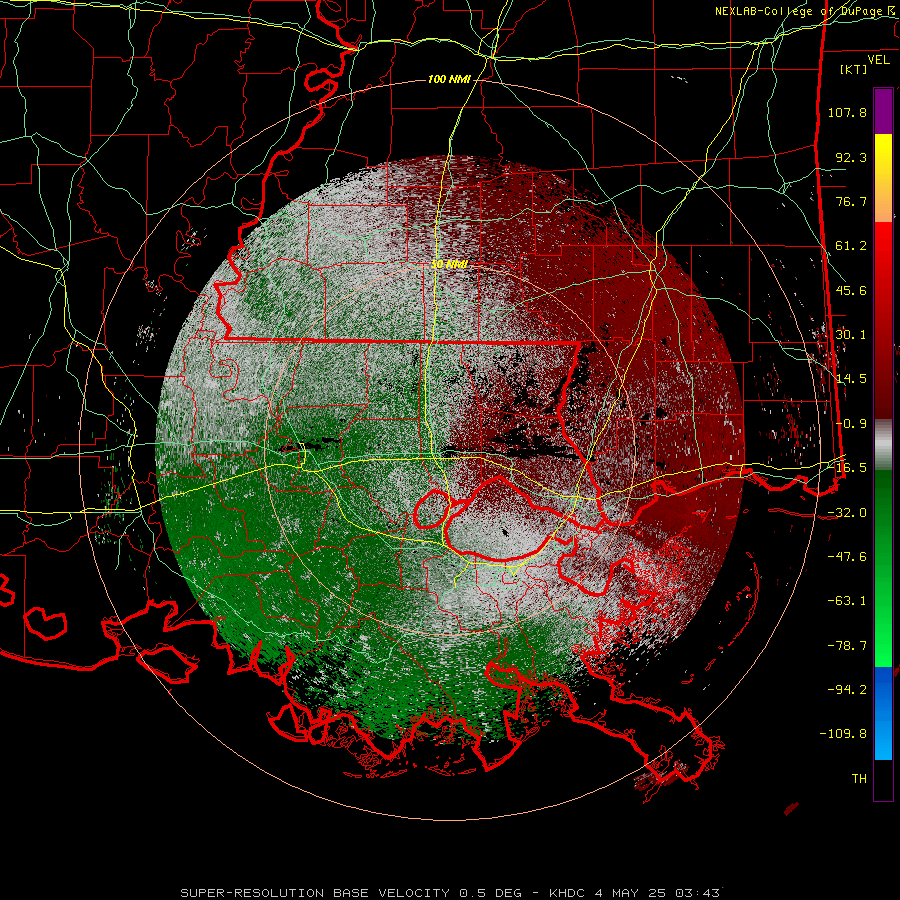Click the -47.6 velocity scale value
The width and height of the screenshot is (900, 900).
pos(847,557)
